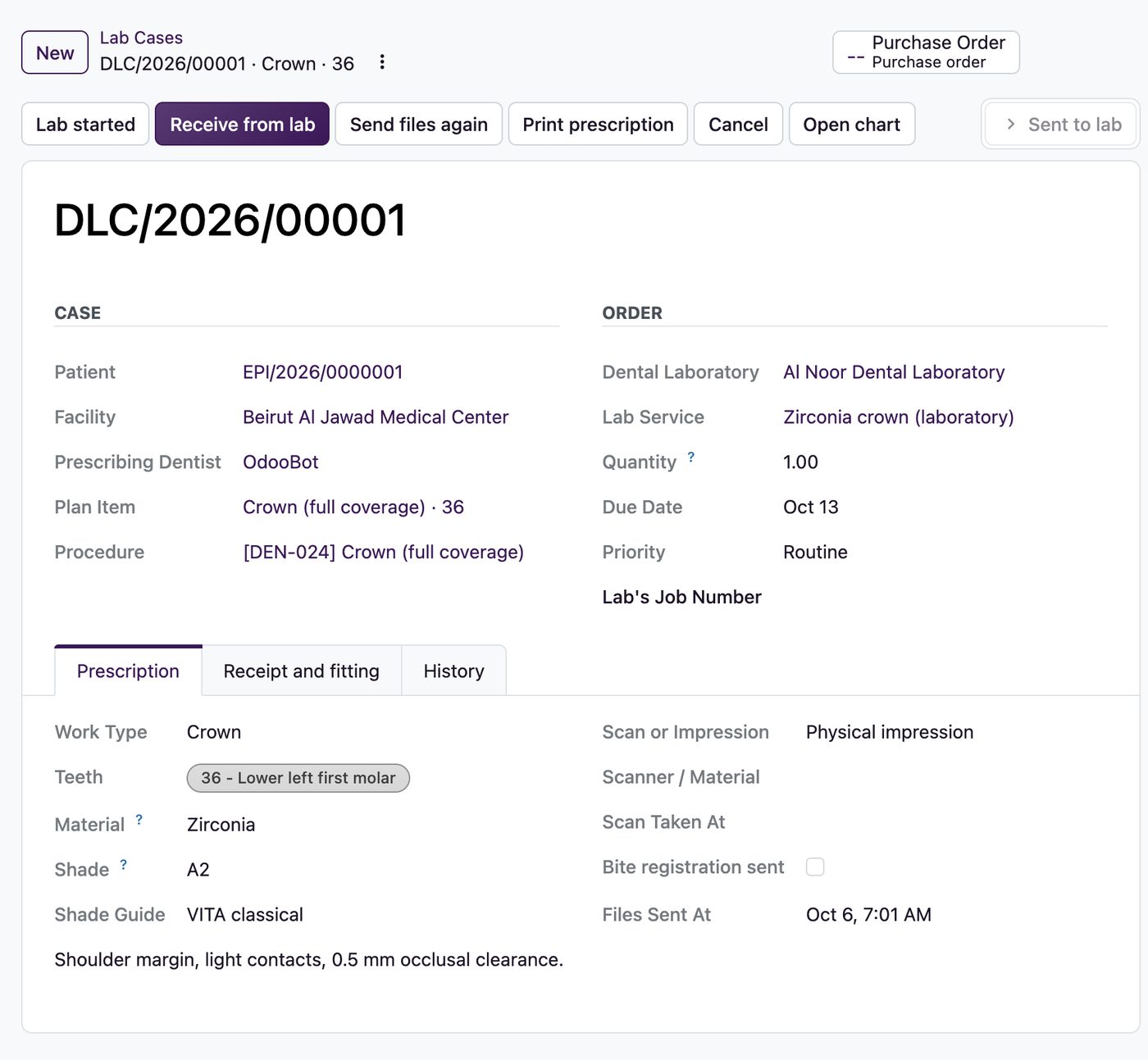Go to Lab Cases breadcrumb

click(141, 38)
